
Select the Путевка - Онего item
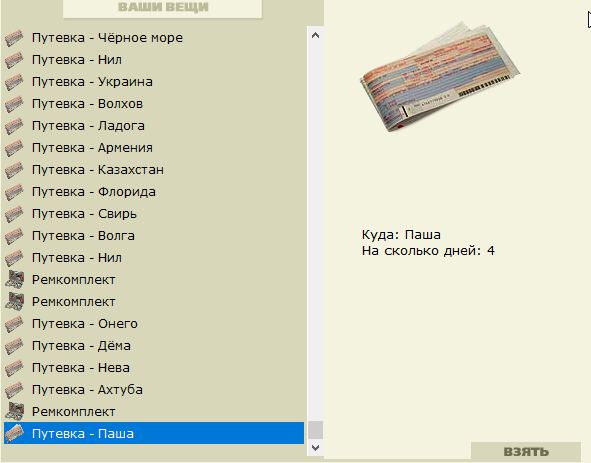(154, 324)
